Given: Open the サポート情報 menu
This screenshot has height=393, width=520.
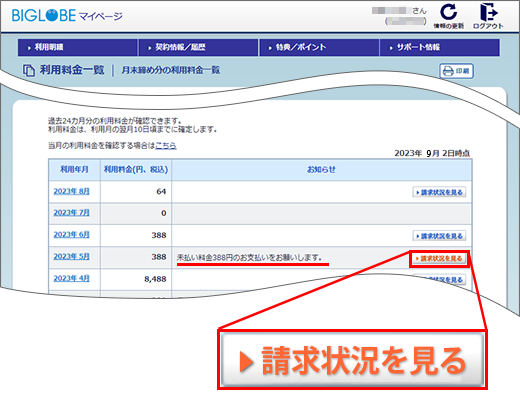Looking at the screenshot, I should 439,47.
